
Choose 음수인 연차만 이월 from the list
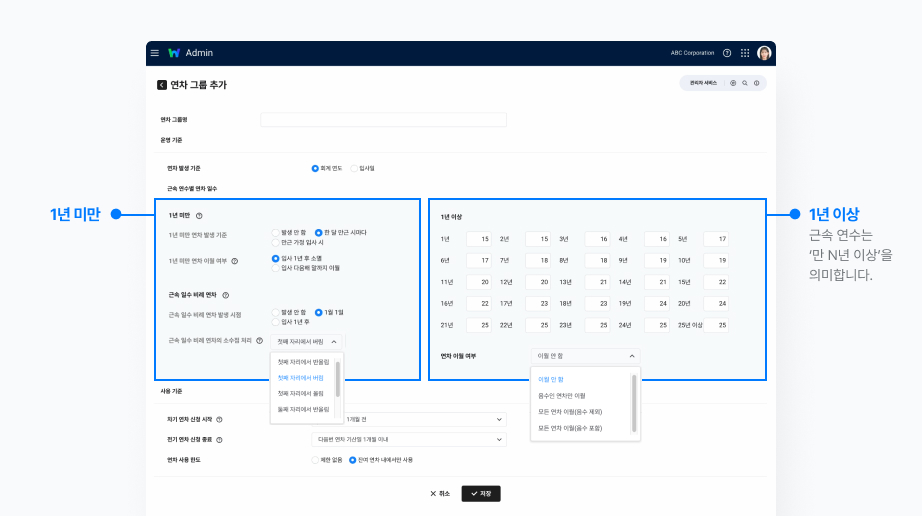[x=561, y=396]
